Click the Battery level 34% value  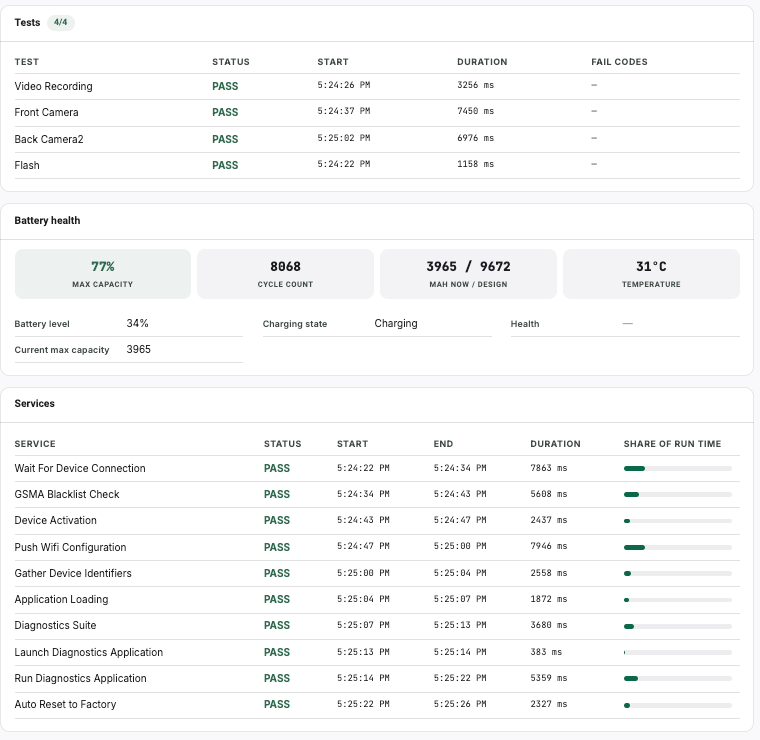pos(138,323)
